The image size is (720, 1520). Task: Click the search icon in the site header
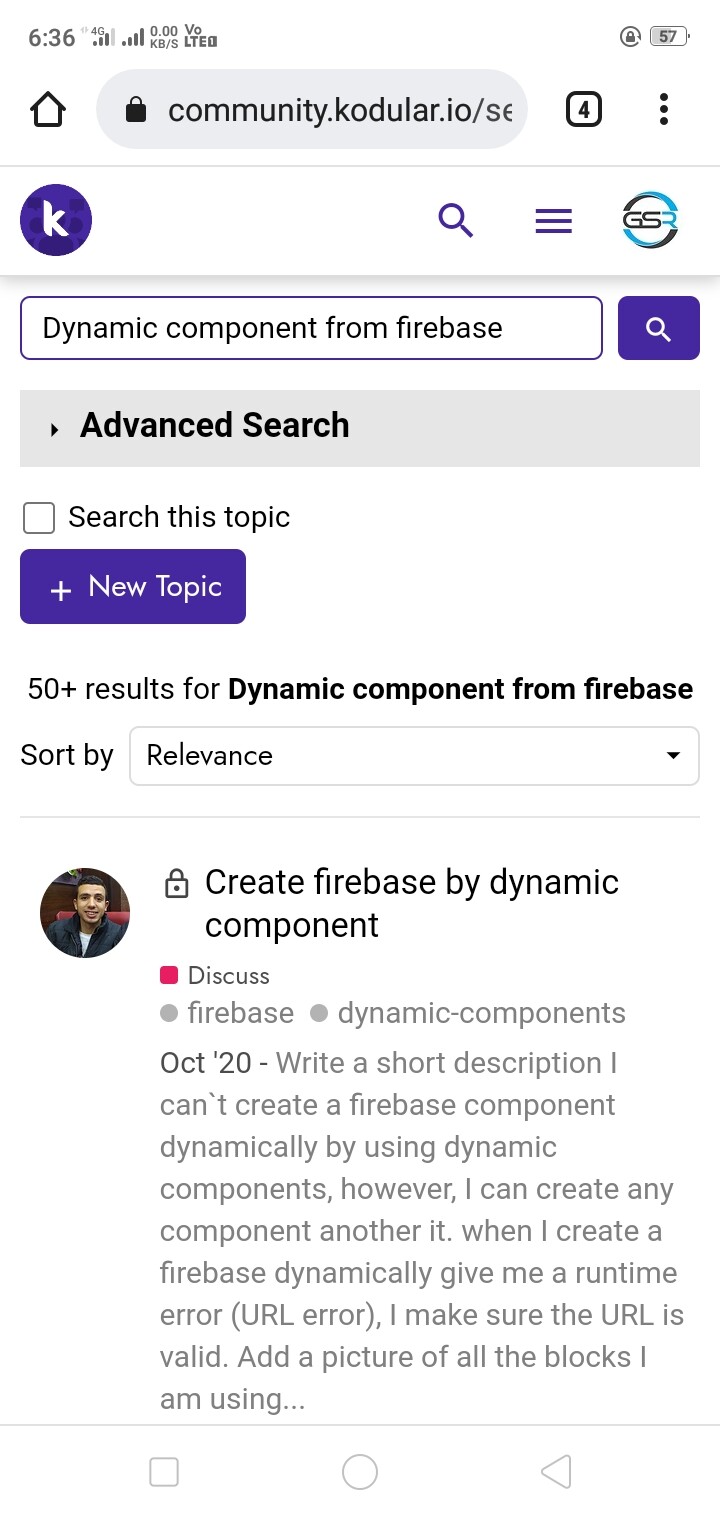coord(455,220)
